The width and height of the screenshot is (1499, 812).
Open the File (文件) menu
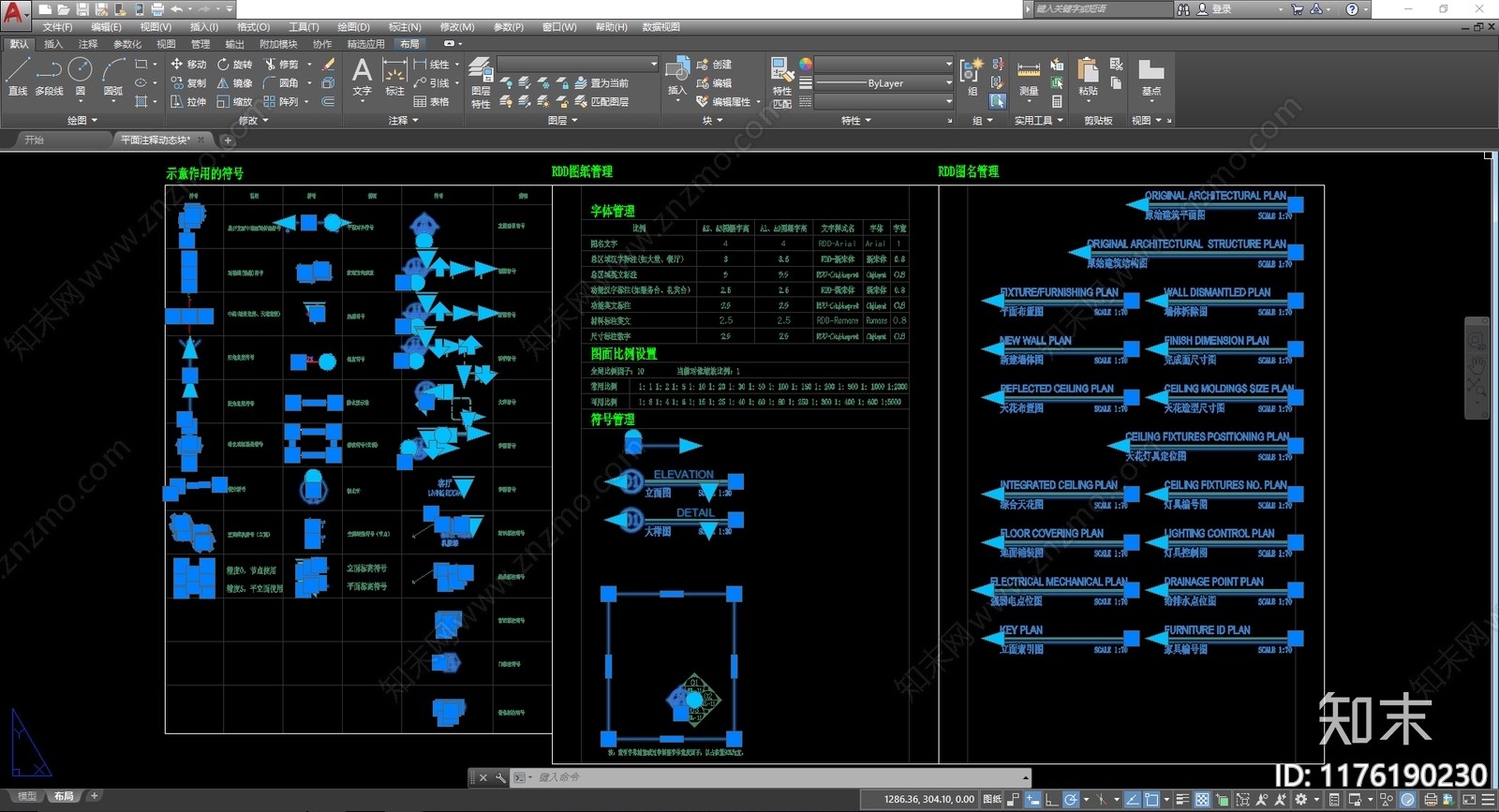tap(57, 27)
